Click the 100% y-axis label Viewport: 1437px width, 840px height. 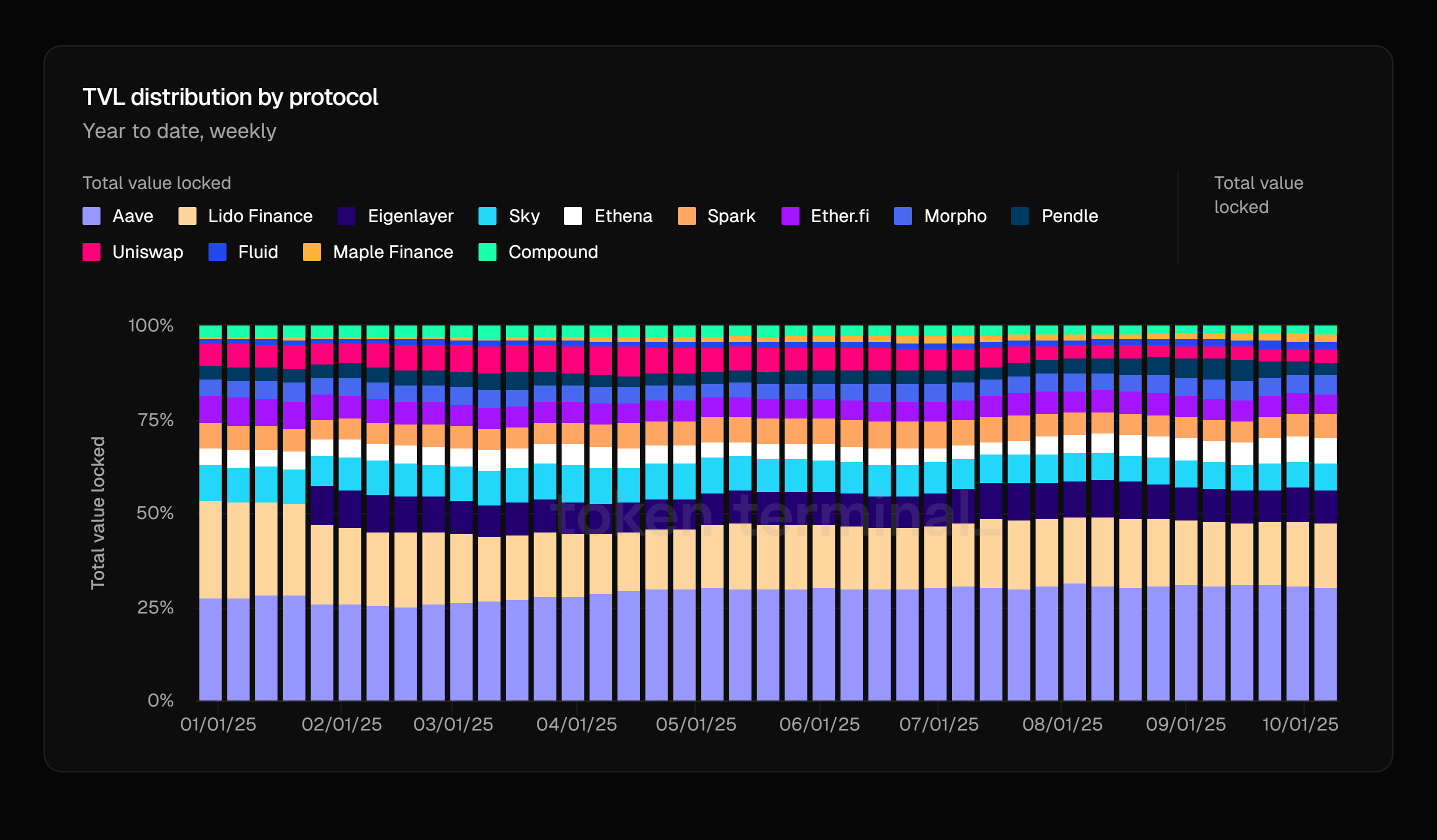click(151, 325)
